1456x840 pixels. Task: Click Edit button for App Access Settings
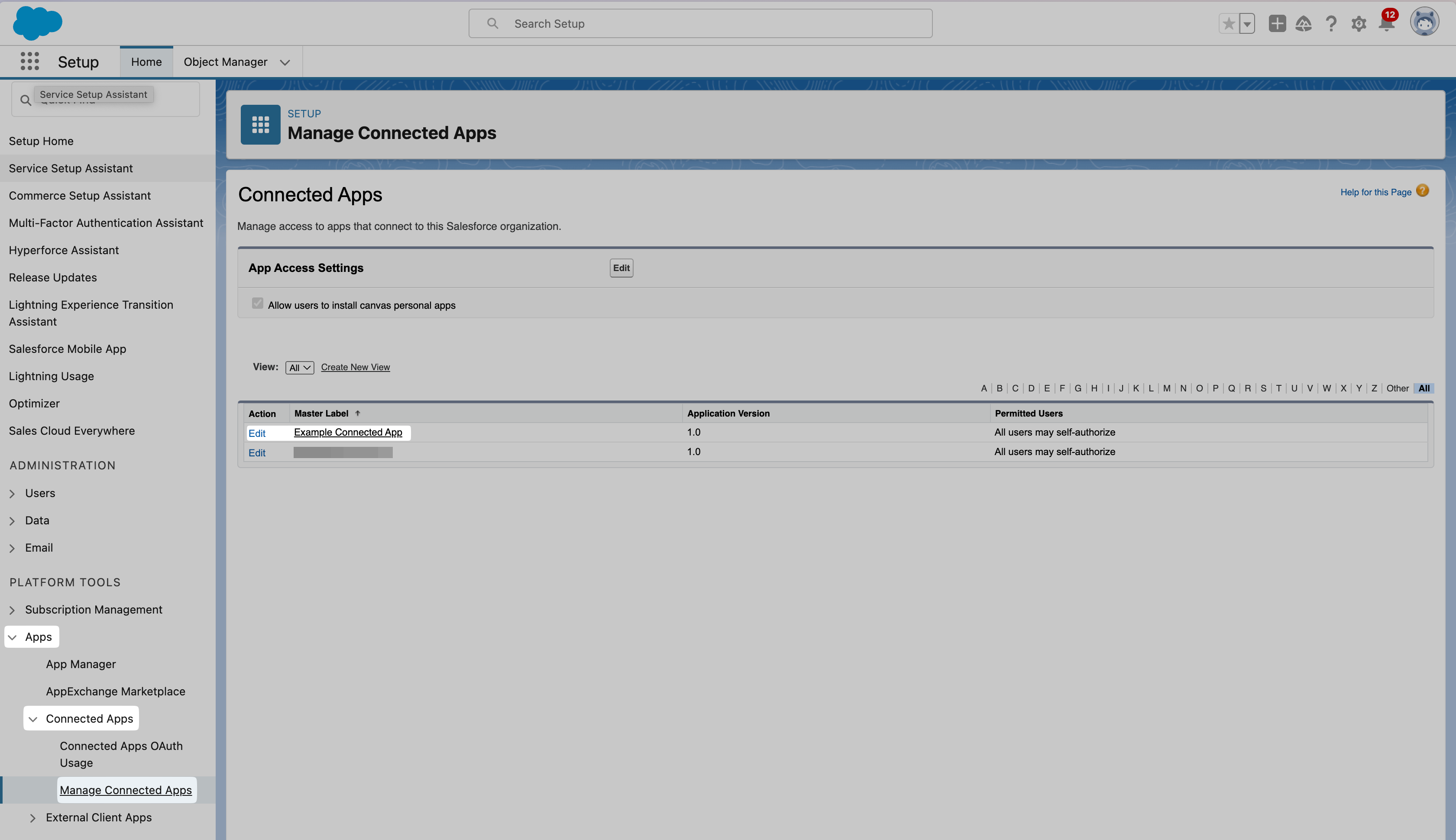coord(621,268)
